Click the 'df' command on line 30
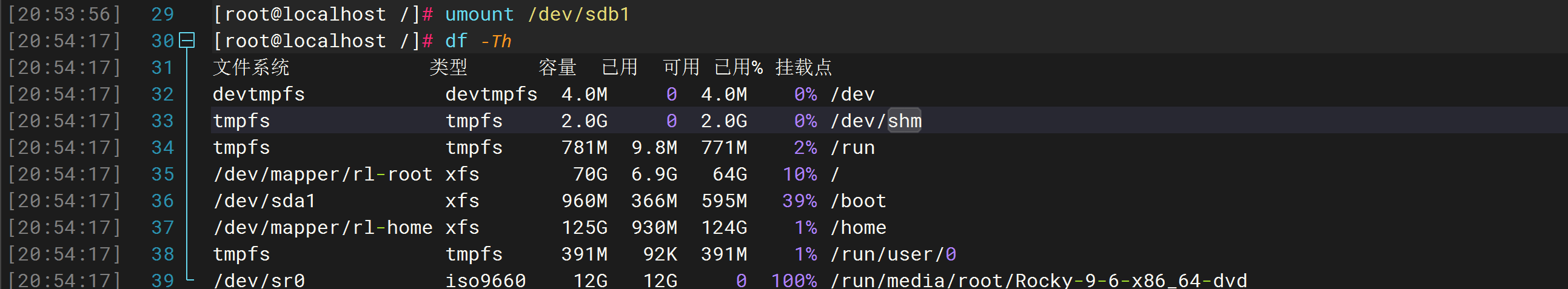 tap(457, 41)
